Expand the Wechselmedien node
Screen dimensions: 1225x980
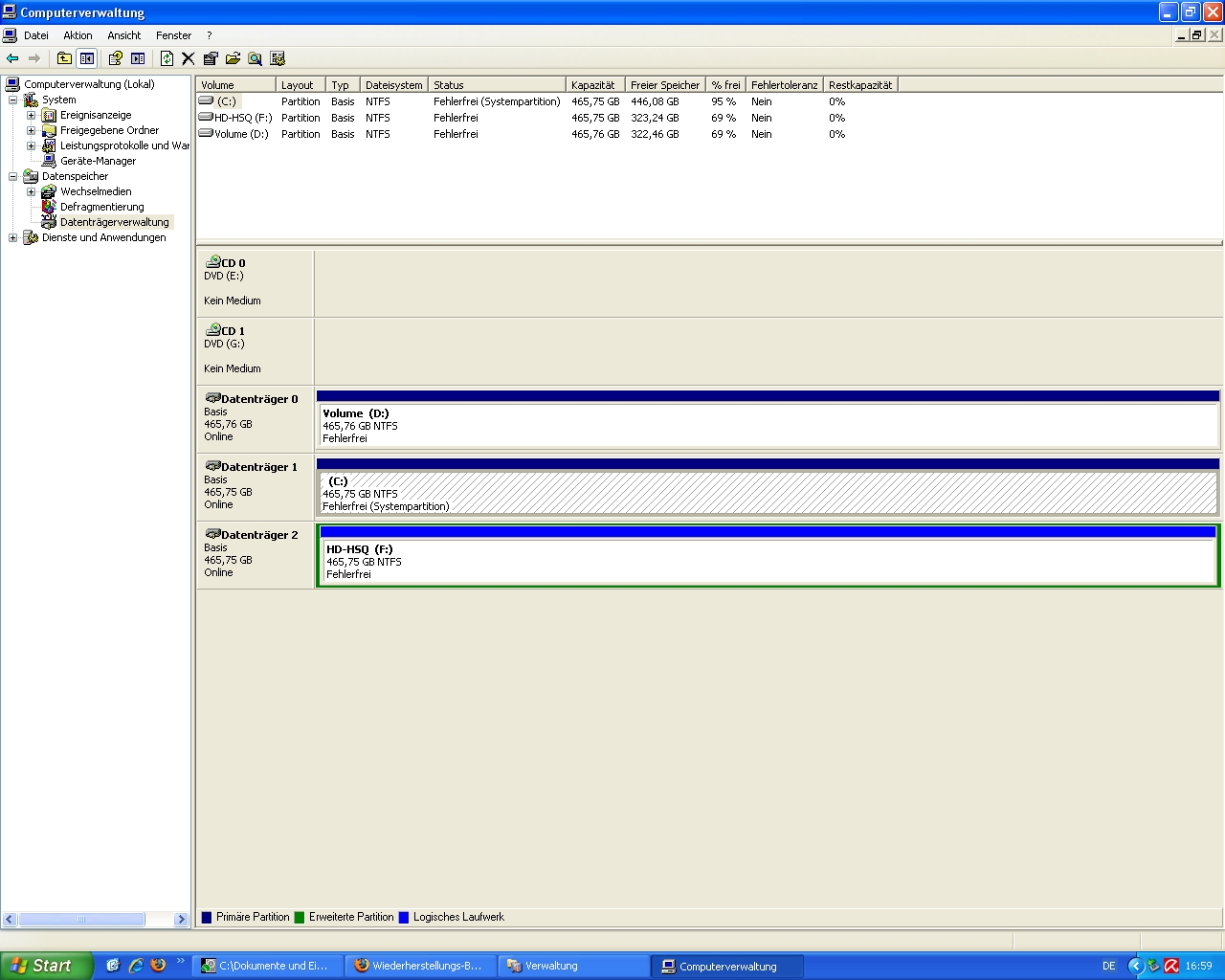click(x=31, y=191)
